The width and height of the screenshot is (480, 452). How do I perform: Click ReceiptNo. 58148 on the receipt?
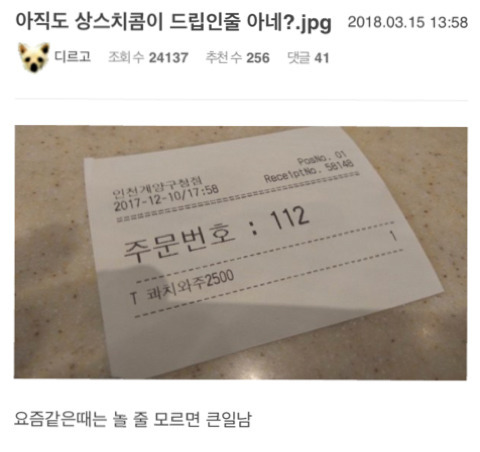[x=309, y=172]
